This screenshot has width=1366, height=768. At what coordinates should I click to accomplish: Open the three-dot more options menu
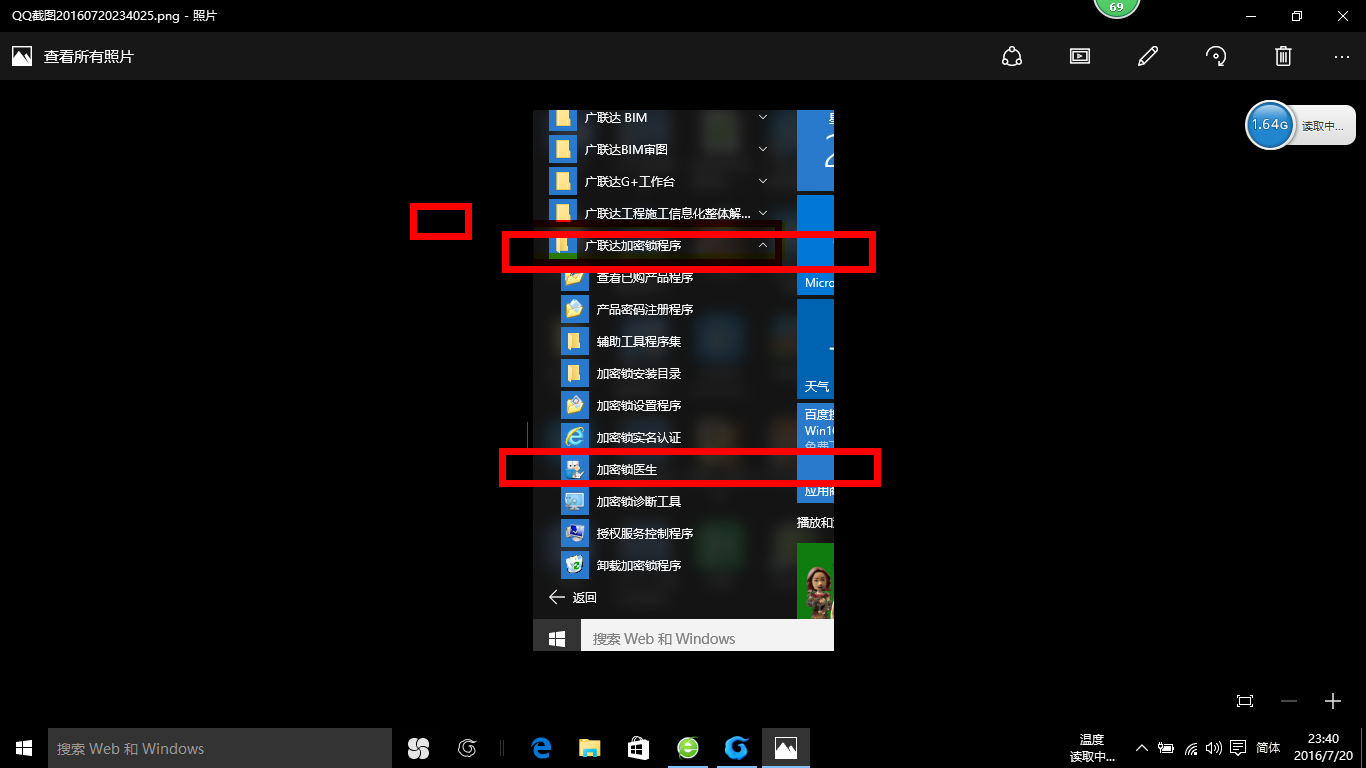[x=1342, y=57]
